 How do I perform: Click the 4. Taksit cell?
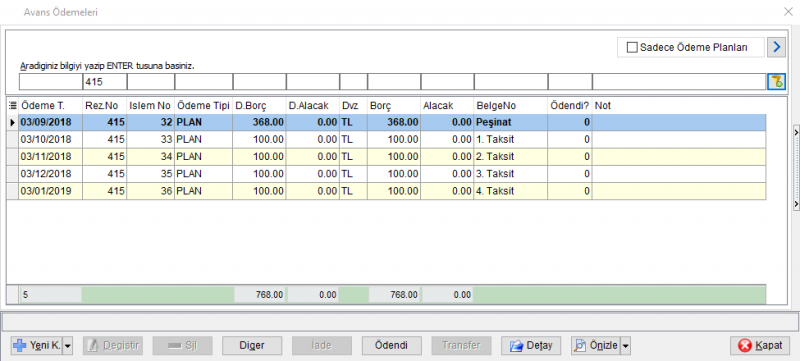[x=511, y=191]
